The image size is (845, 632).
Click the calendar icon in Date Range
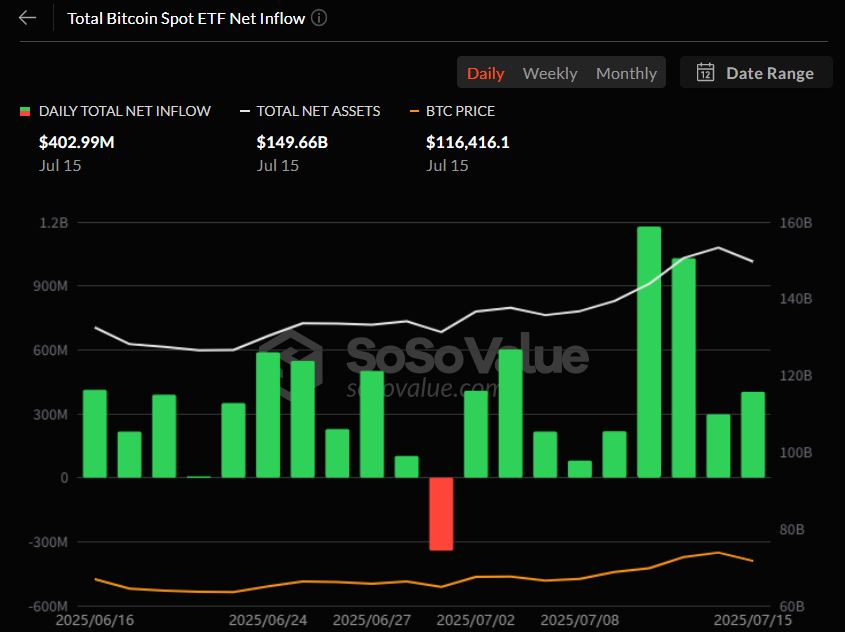coord(705,73)
